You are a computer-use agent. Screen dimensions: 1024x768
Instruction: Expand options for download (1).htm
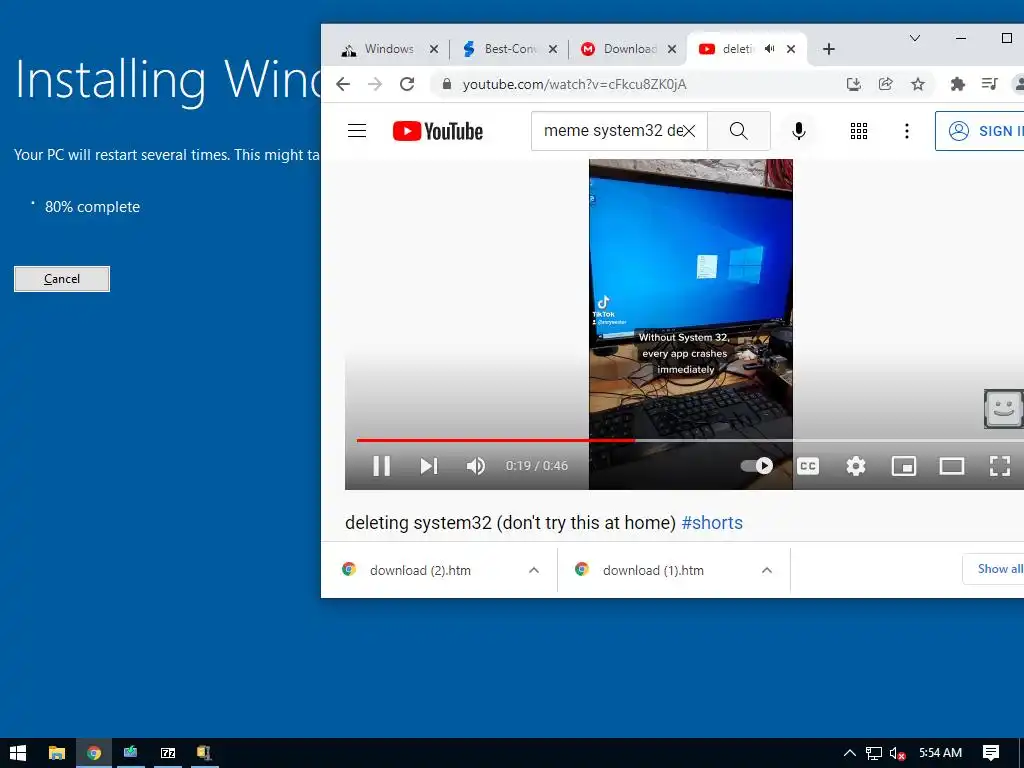[x=767, y=570]
